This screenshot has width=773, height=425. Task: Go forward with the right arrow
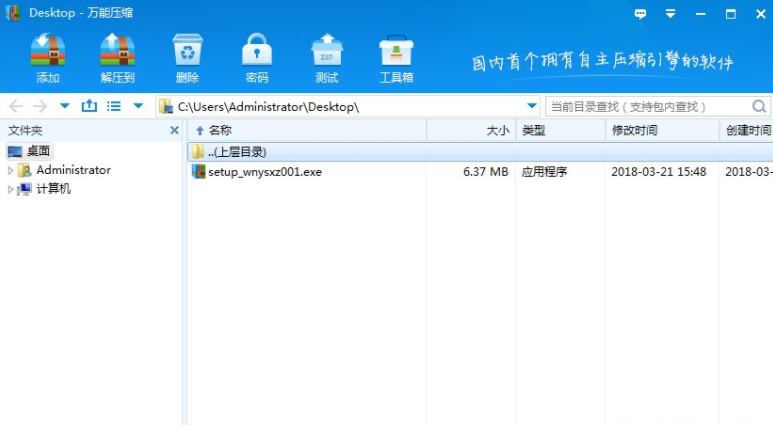tap(40, 106)
